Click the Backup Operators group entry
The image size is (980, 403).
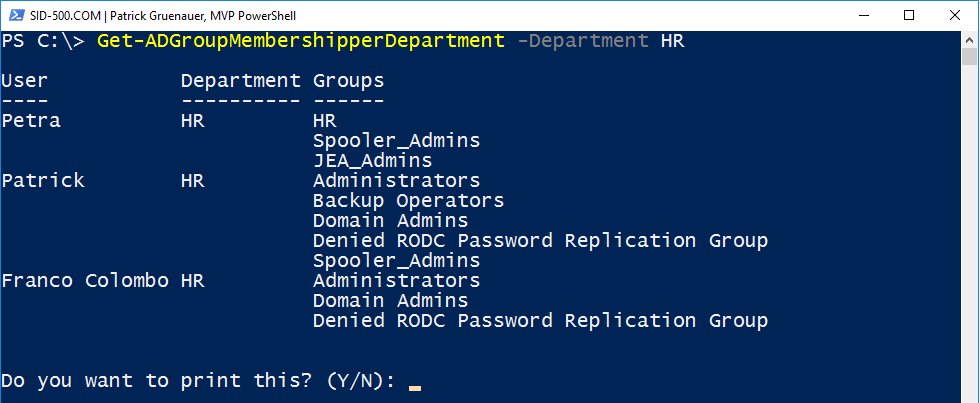point(408,201)
